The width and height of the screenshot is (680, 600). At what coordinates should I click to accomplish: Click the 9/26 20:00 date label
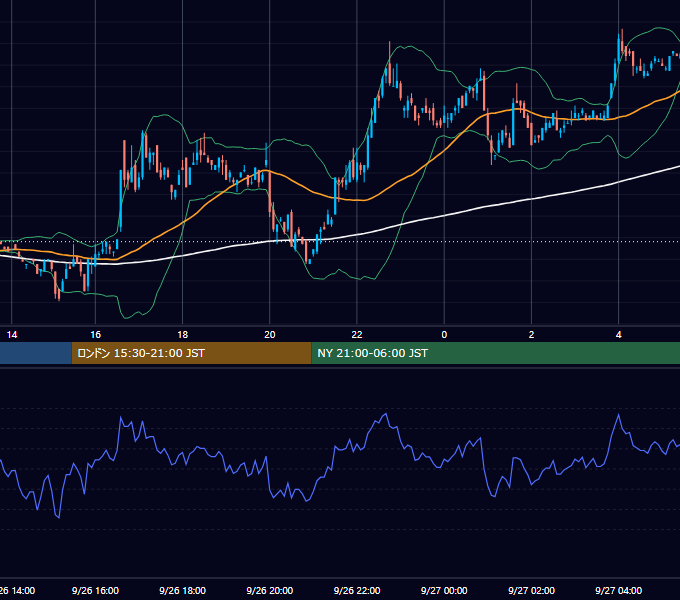tap(270, 590)
